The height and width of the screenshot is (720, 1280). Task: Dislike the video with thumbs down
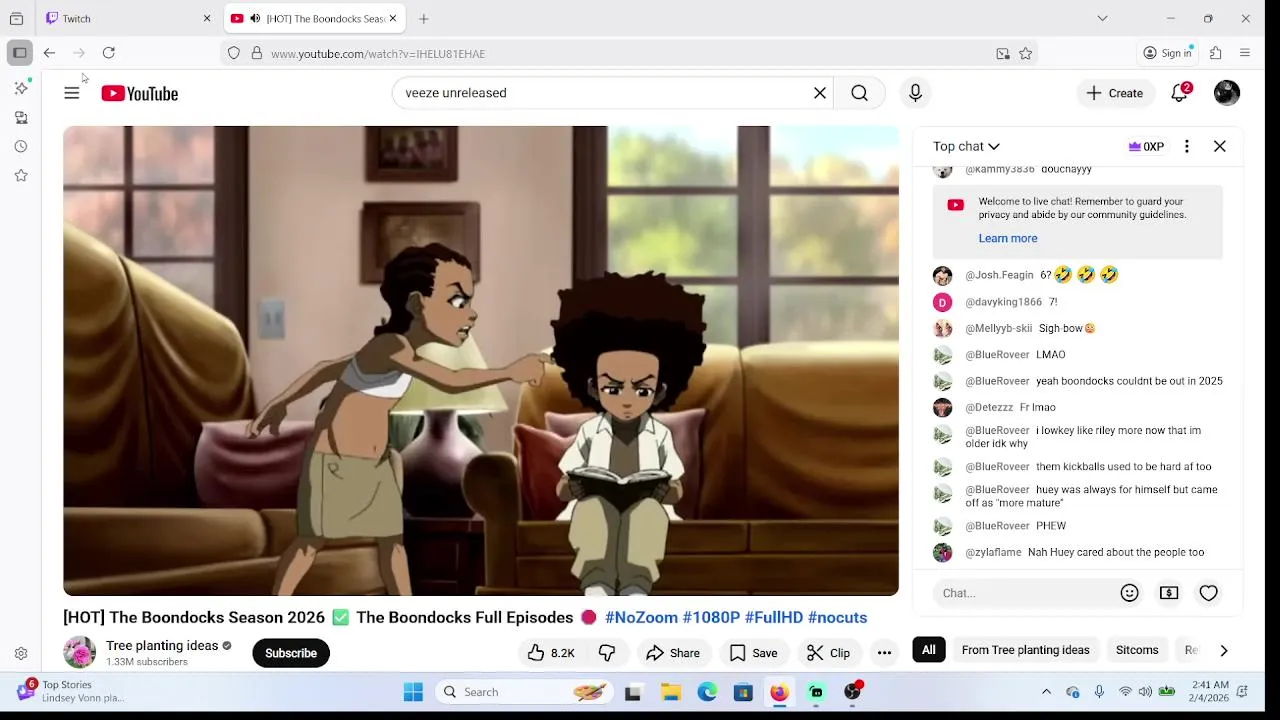point(607,653)
